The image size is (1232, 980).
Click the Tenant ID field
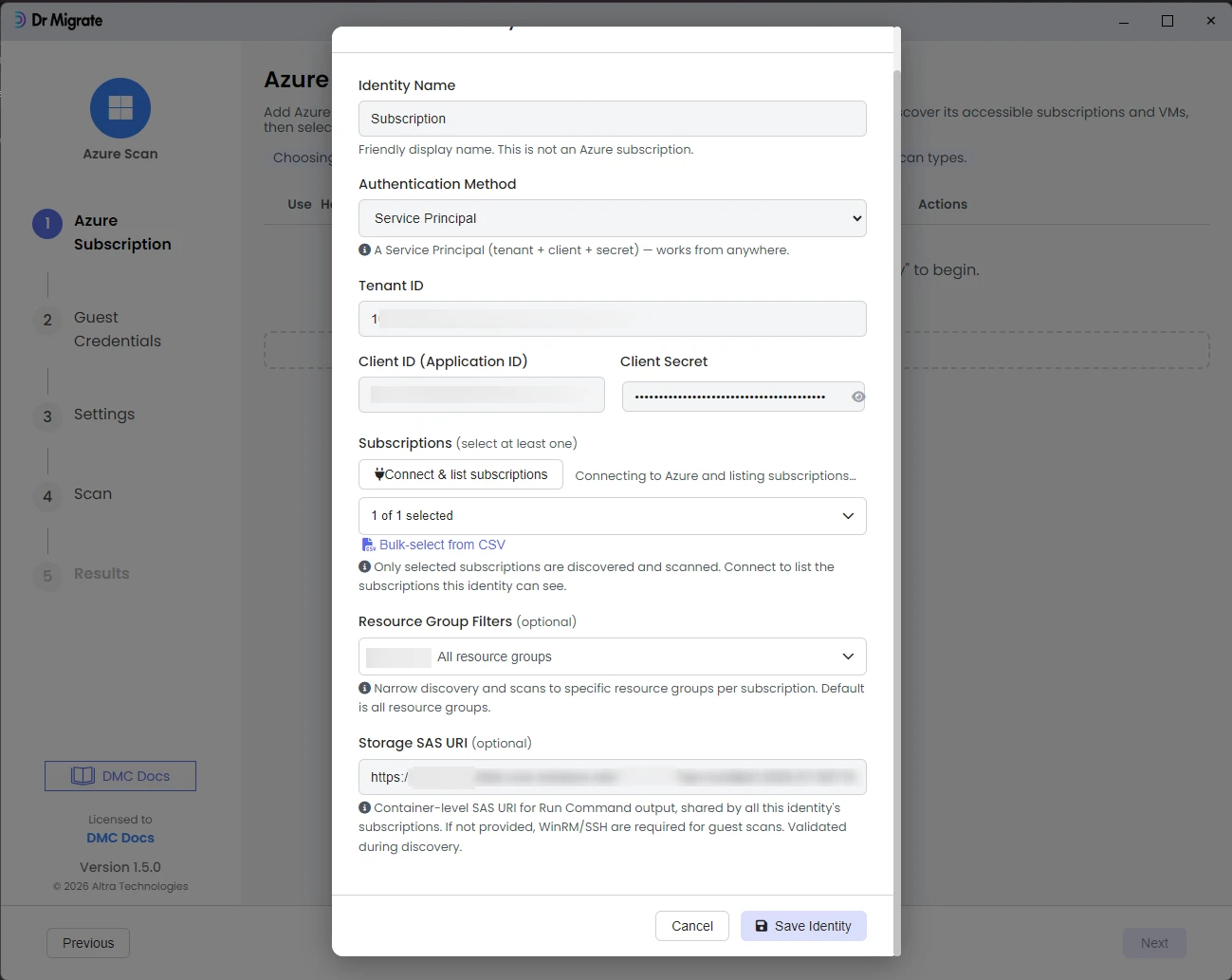pos(613,319)
